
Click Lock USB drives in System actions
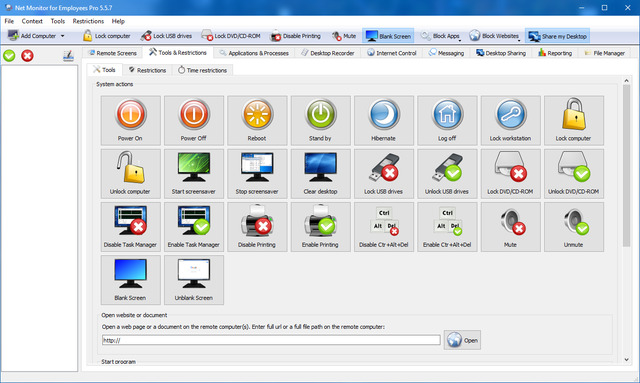point(384,174)
